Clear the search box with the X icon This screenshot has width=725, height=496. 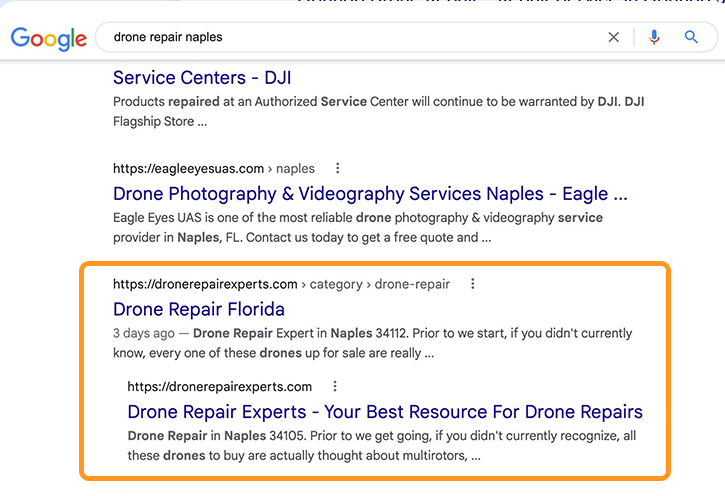tap(614, 37)
